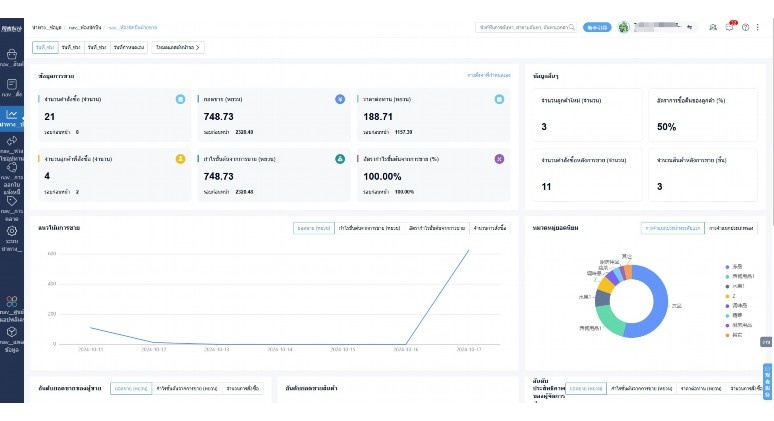Open the price tag icon in sidebar
774x421 pixels.
coord(12,201)
